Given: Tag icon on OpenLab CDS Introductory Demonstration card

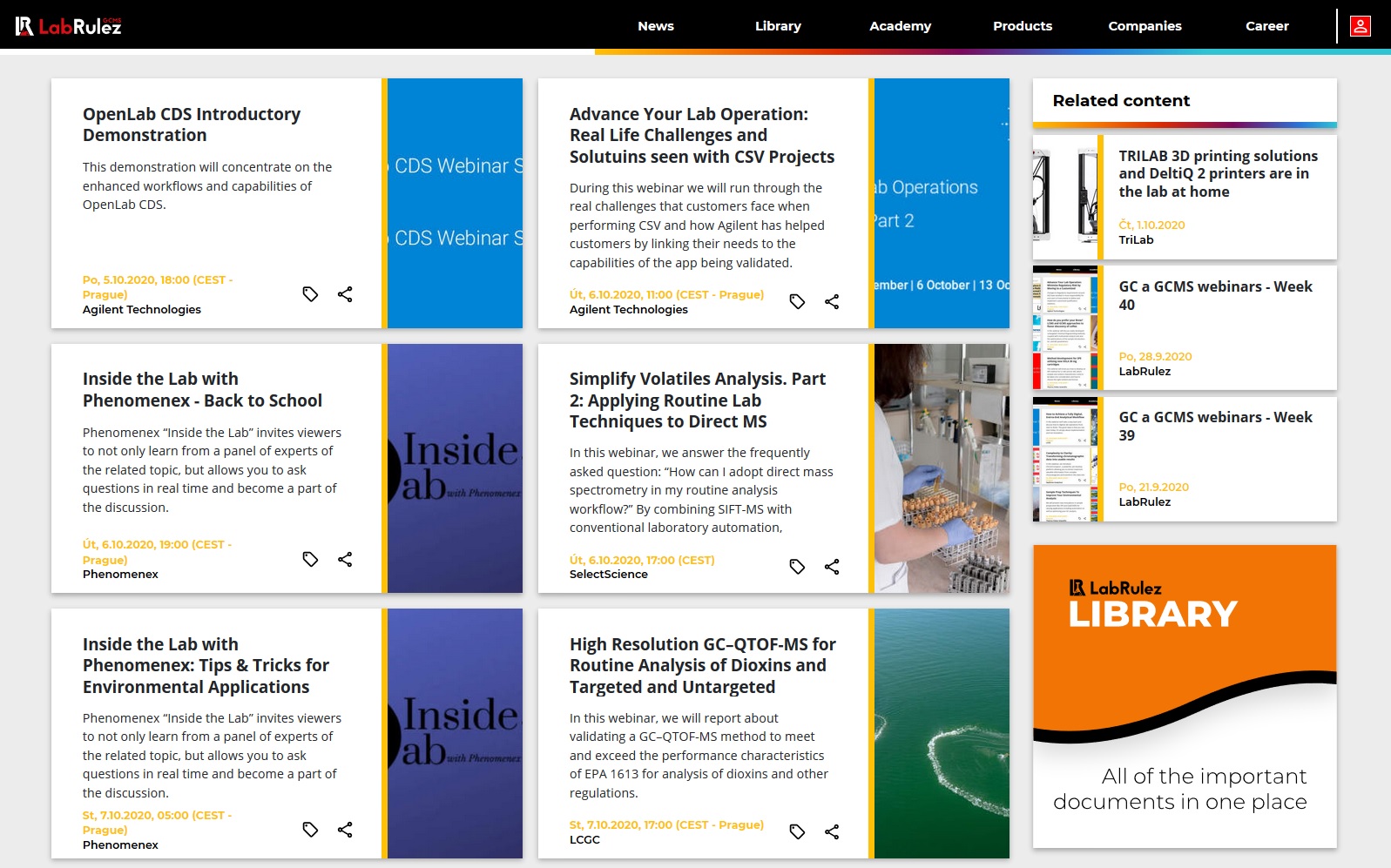Looking at the screenshot, I should coord(310,294).
